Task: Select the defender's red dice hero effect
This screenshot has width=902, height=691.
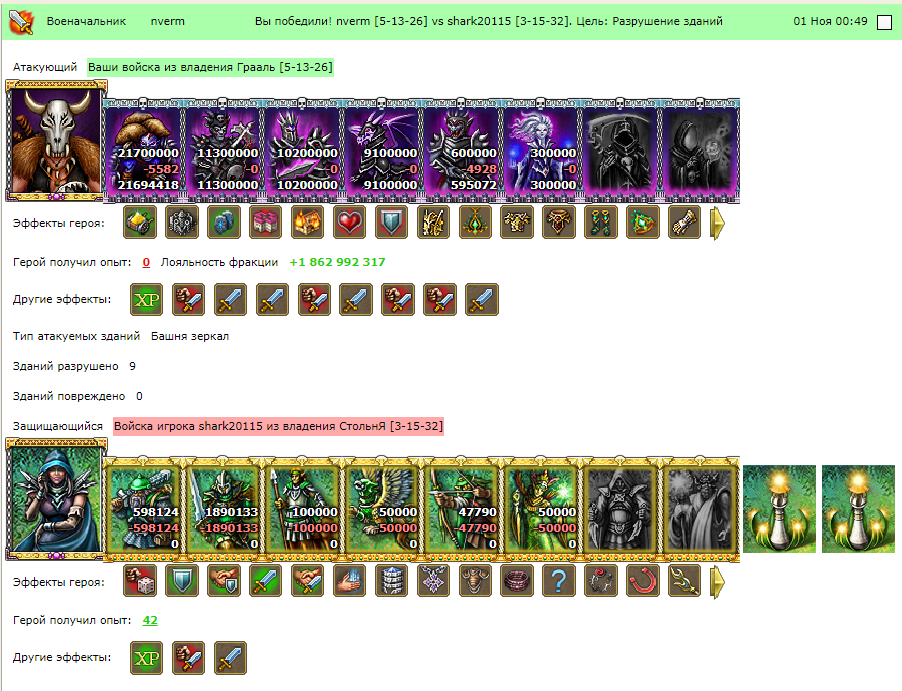Action: point(140,581)
